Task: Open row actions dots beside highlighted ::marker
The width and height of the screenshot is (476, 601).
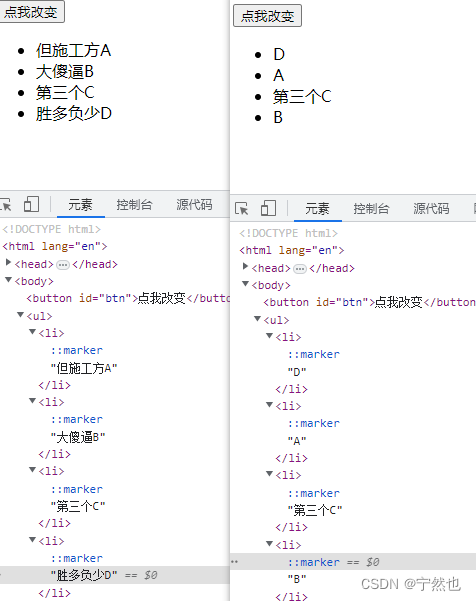Action: click(235, 562)
